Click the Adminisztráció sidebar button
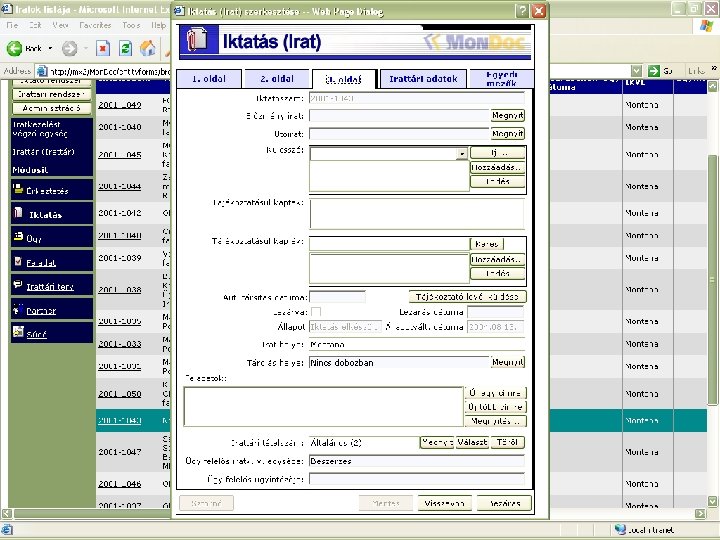 (51, 108)
